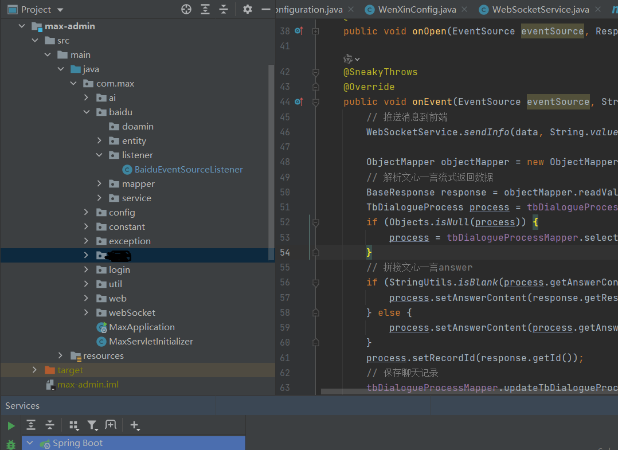This screenshot has height=450, width=618.
Task: Expand the target folder
Action: (x=35, y=370)
